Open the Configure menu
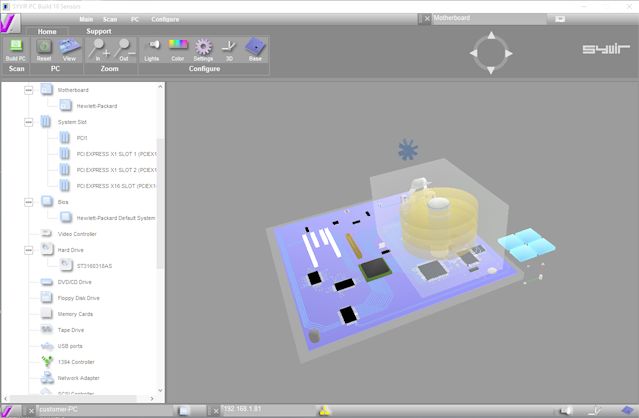 (x=165, y=19)
